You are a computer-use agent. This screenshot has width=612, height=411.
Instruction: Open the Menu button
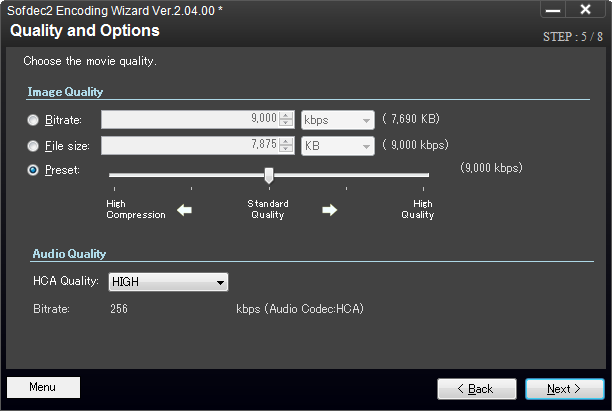click(43, 387)
